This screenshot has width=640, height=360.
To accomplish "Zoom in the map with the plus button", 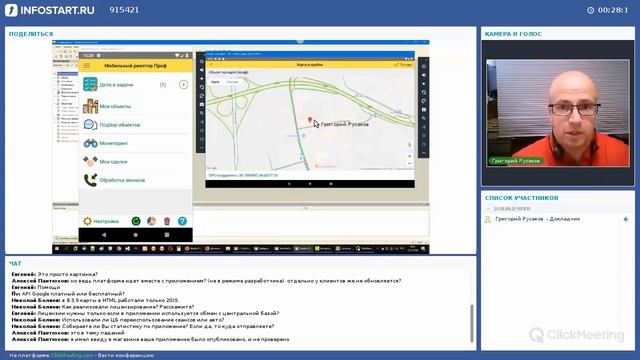I will (x=409, y=156).
